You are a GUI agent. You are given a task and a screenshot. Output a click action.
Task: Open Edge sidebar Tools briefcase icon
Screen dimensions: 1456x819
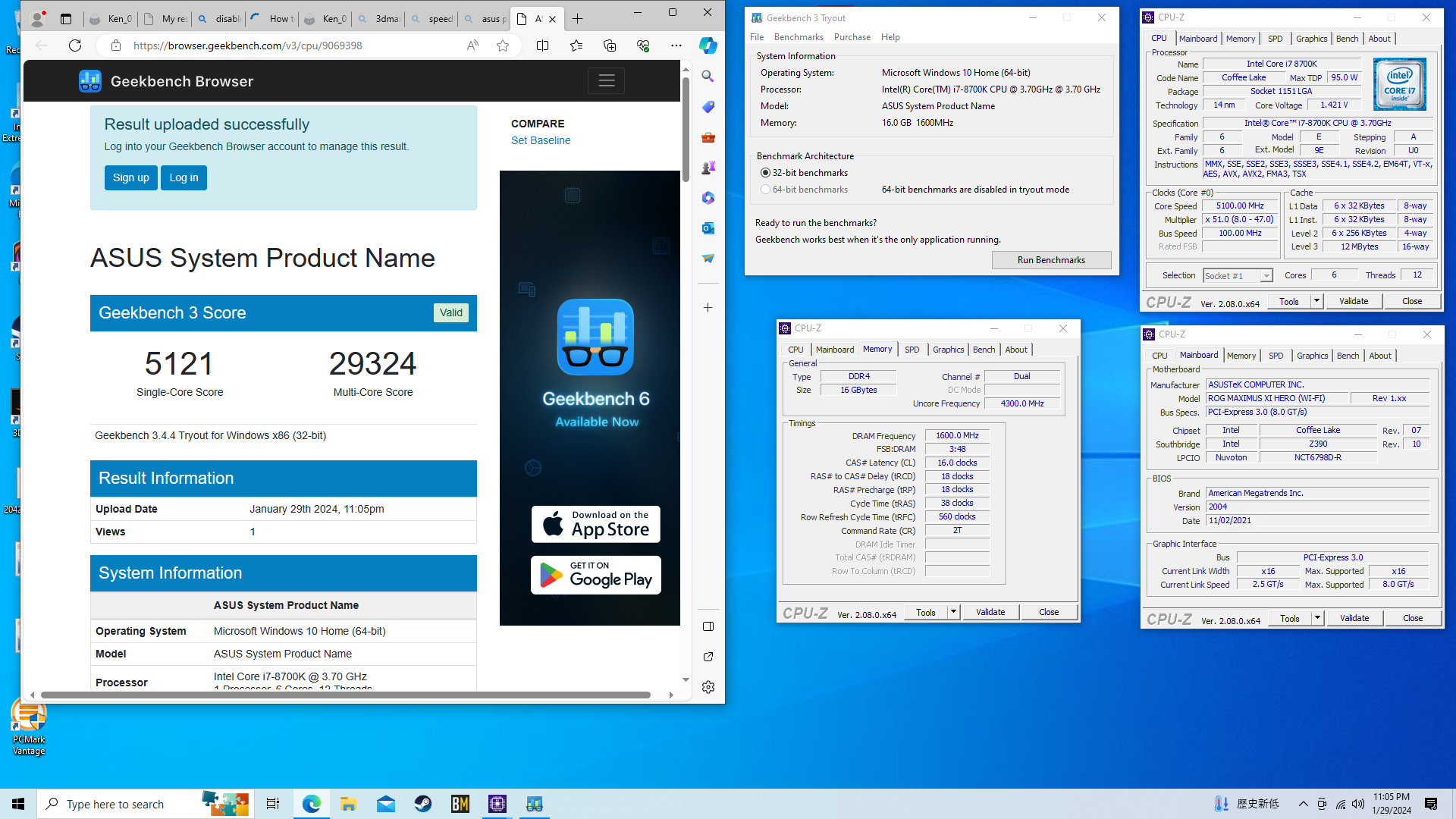click(708, 137)
